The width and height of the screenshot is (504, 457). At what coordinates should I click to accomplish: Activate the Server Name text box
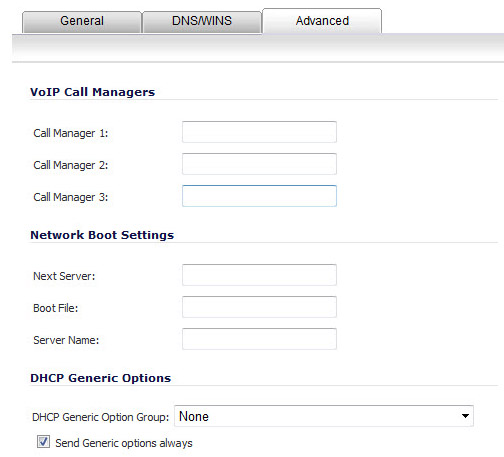point(259,339)
